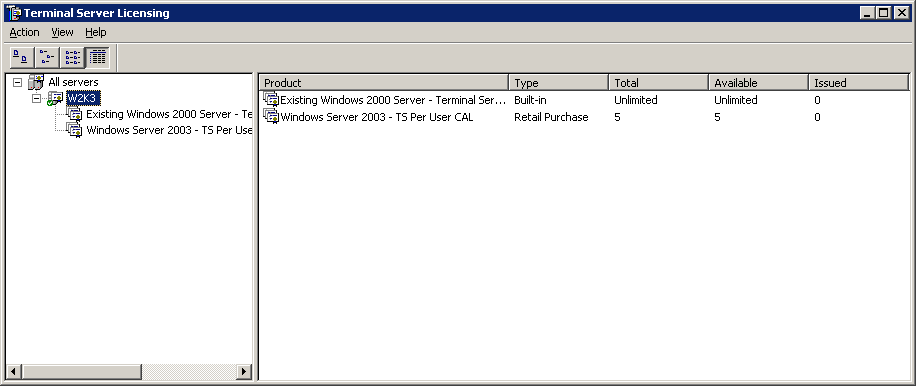
Task: Collapse the W2K3 server node
Action: click(x=36, y=99)
